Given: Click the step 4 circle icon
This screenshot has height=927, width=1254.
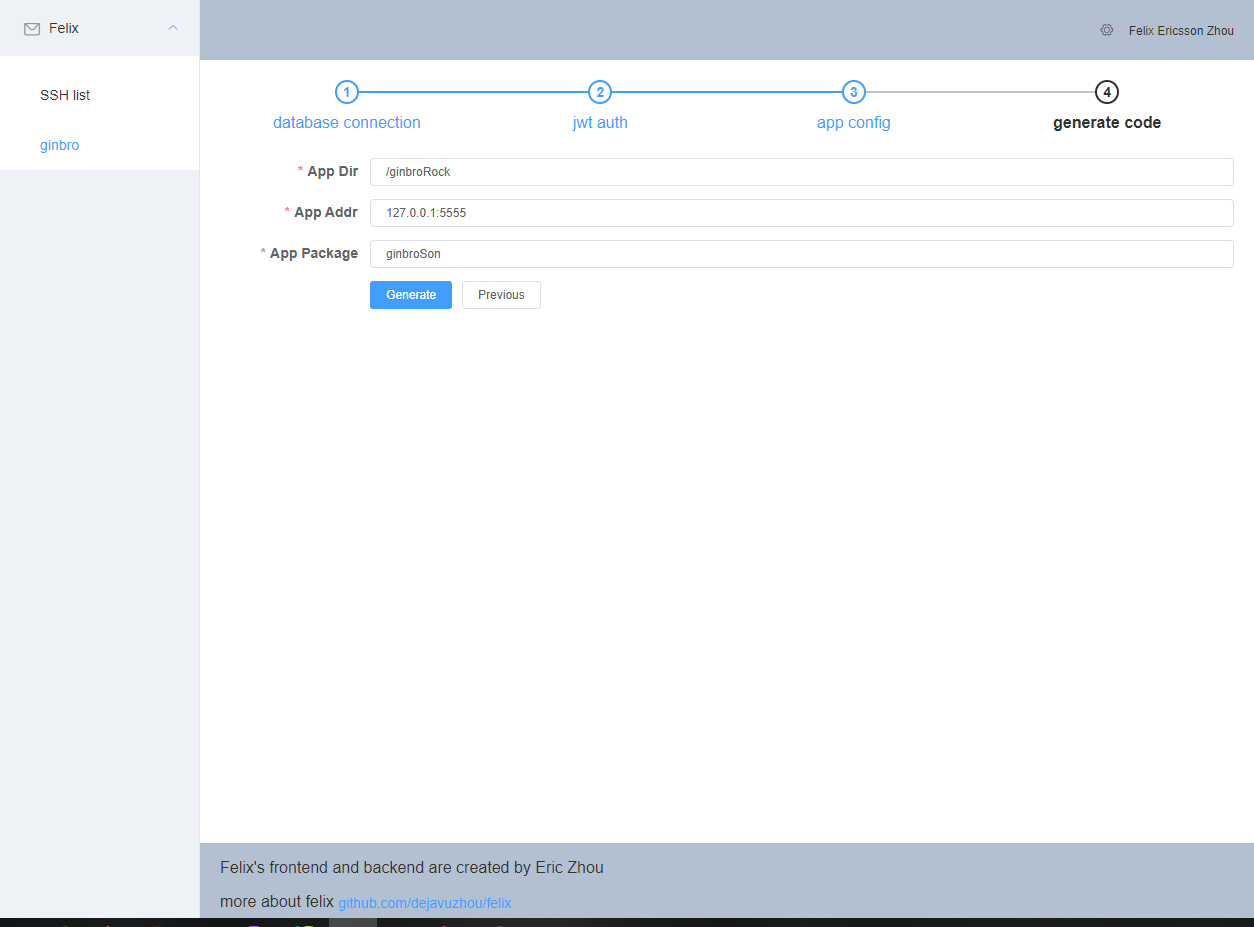Looking at the screenshot, I should (x=1106, y=92).
